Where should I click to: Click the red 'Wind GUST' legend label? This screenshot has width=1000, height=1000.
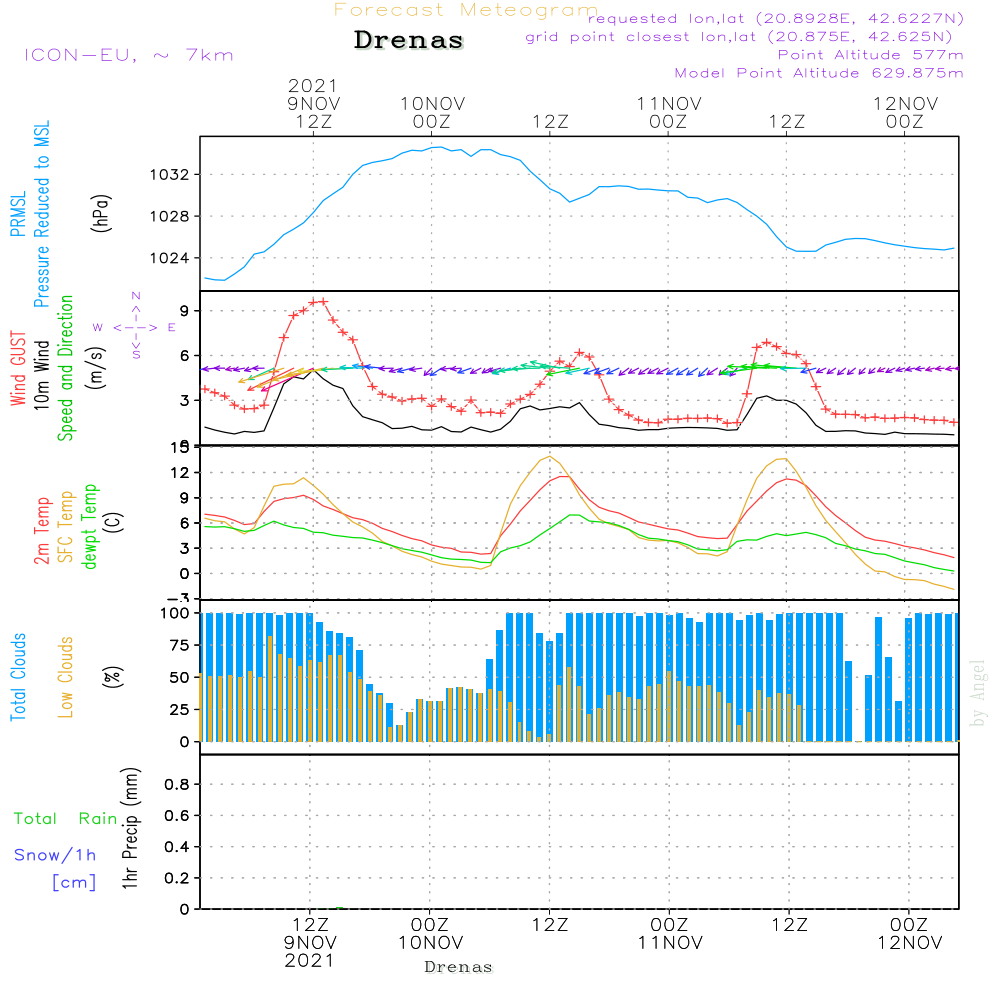pyautogui.click(x=18, y=368)
